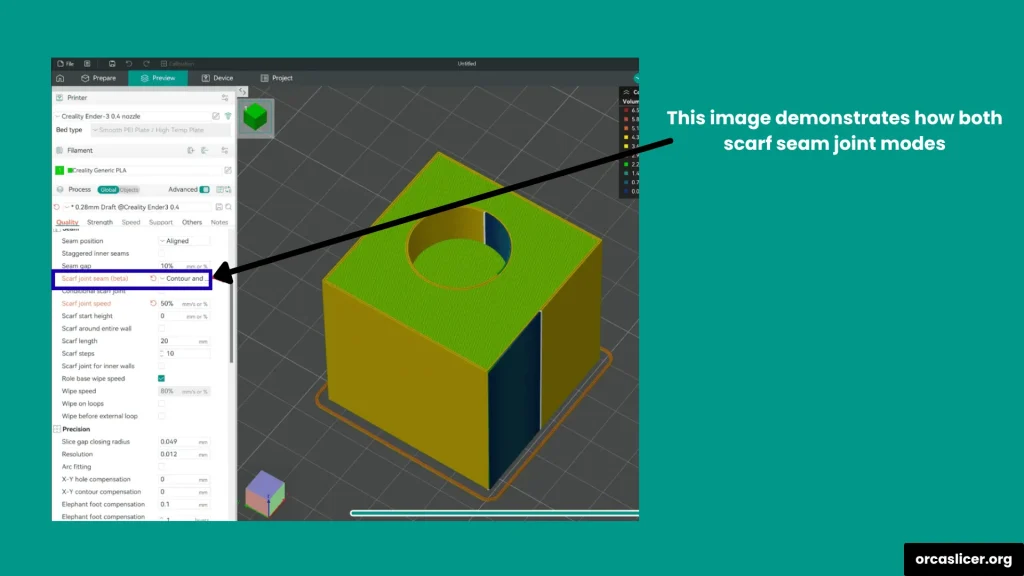Select the Objects process scope button
1024x576 pixels.
coord(129,189)
